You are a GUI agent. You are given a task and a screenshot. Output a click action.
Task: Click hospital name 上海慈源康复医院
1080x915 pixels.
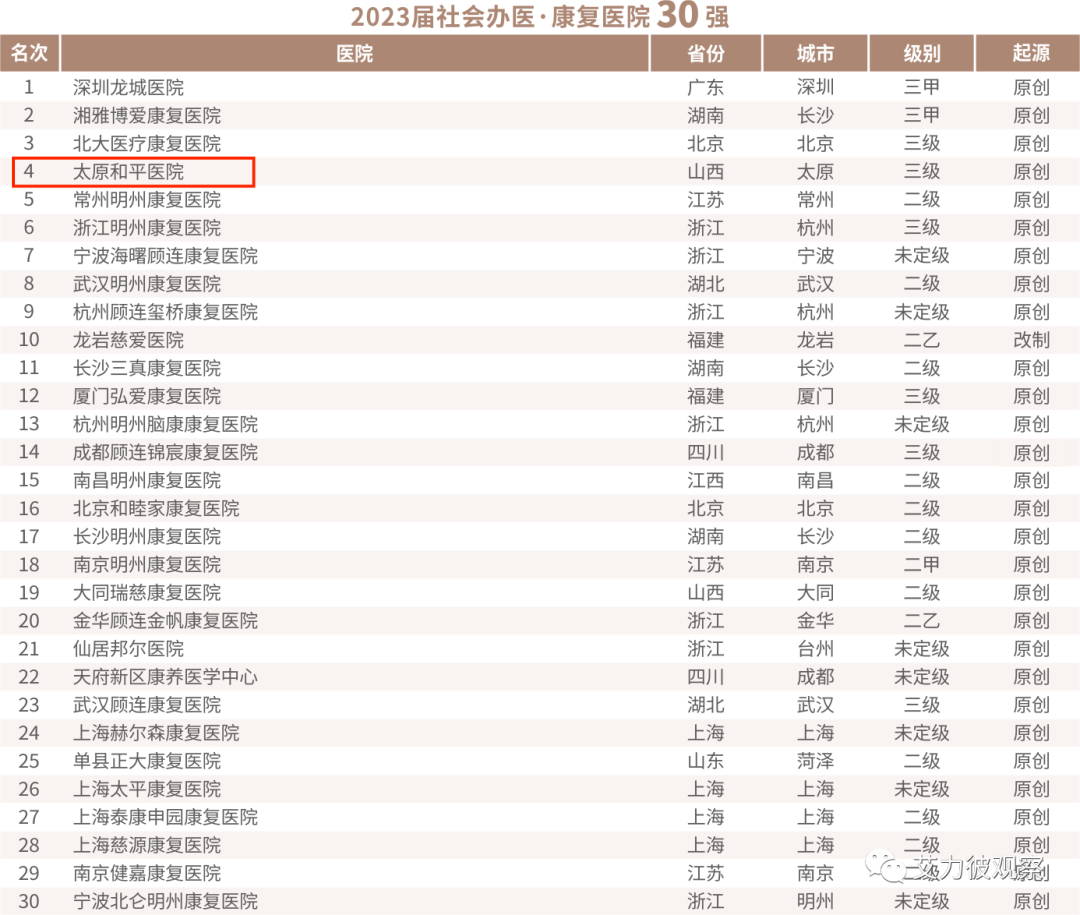pyautogui.click(x=147, y=845)
